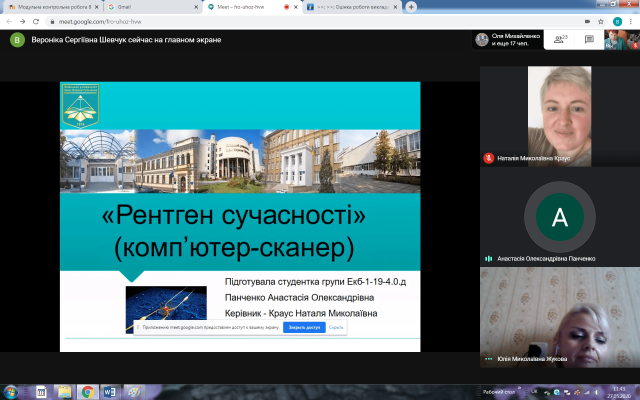Open a new browser tab
This screenshot has width=640, height=400.
(411, 6)
